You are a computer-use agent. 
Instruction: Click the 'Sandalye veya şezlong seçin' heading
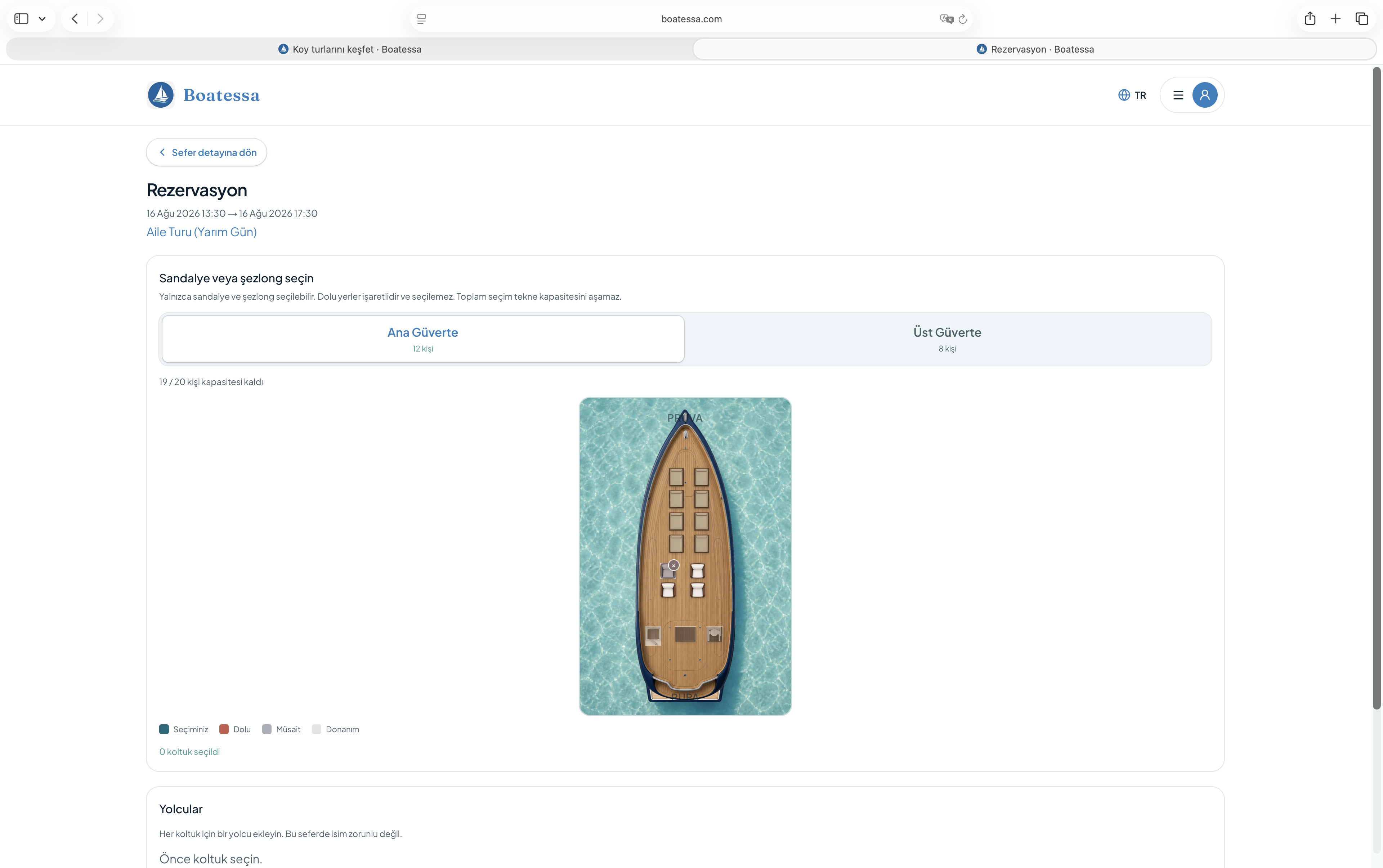coord(237,278)
